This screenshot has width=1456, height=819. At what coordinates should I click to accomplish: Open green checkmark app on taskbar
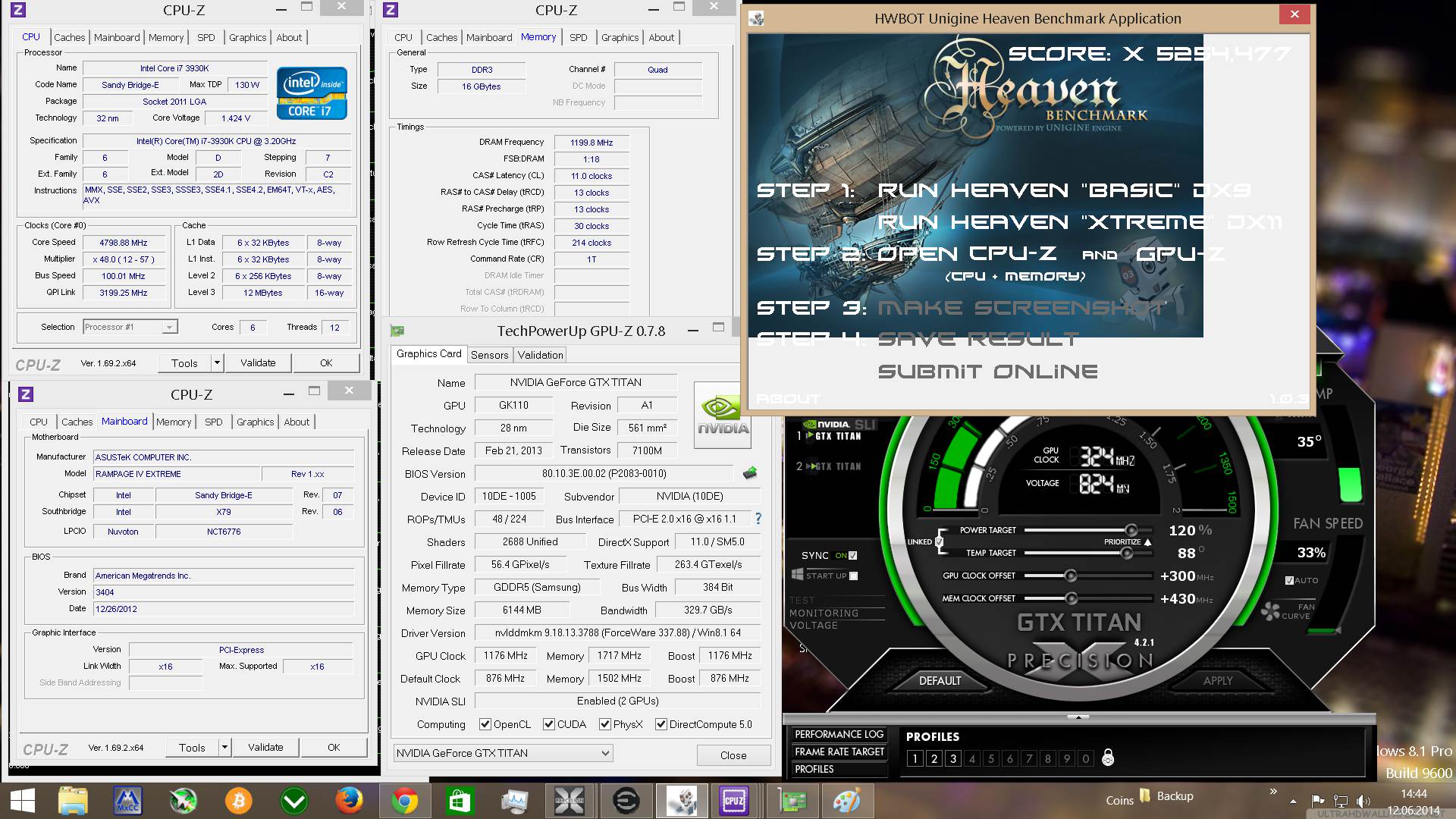[x=293, y=801]
